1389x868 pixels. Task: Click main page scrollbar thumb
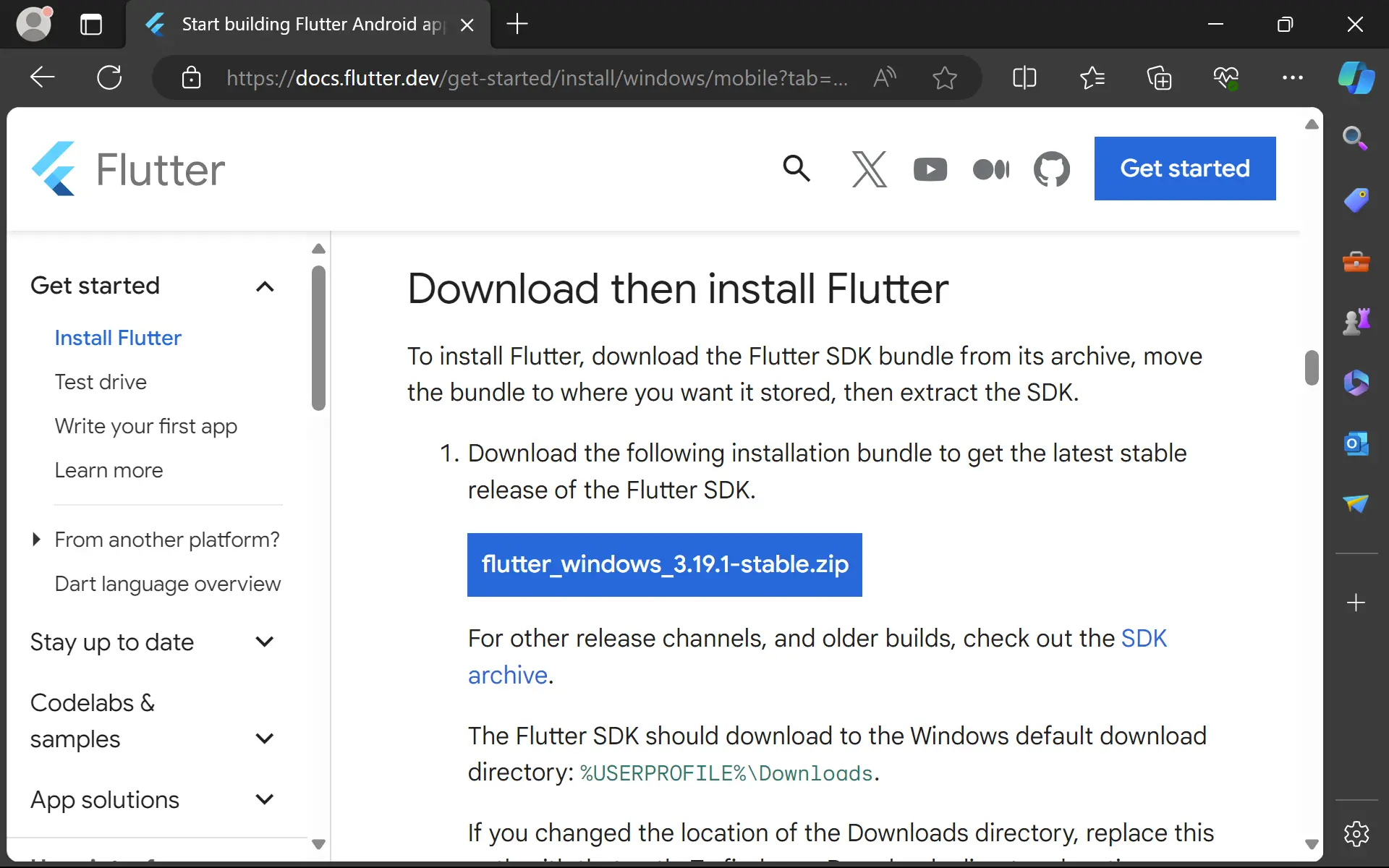click(1312, 368)
